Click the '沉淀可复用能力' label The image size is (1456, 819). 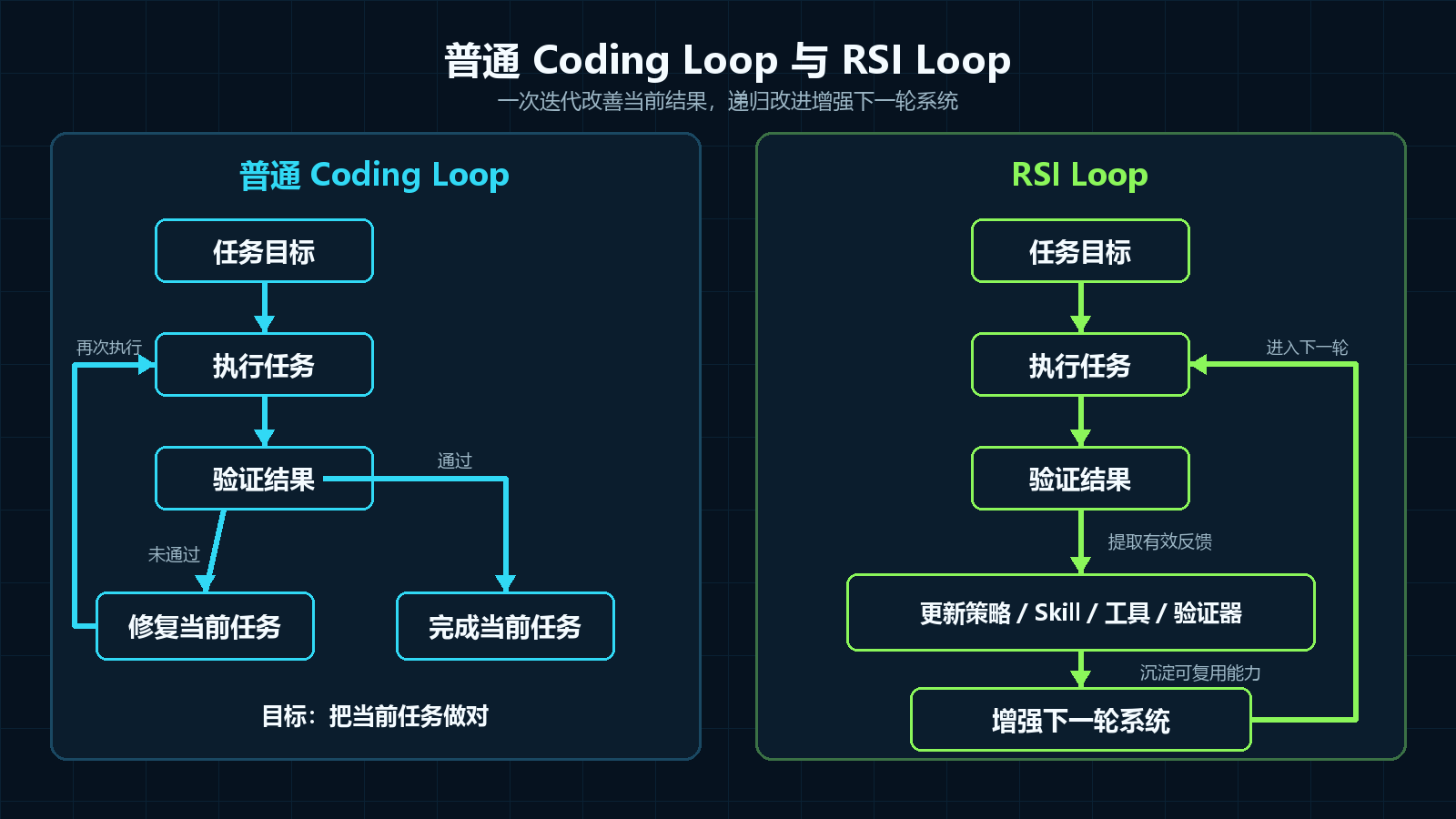pyautogui.click(x=1200, y=672)
